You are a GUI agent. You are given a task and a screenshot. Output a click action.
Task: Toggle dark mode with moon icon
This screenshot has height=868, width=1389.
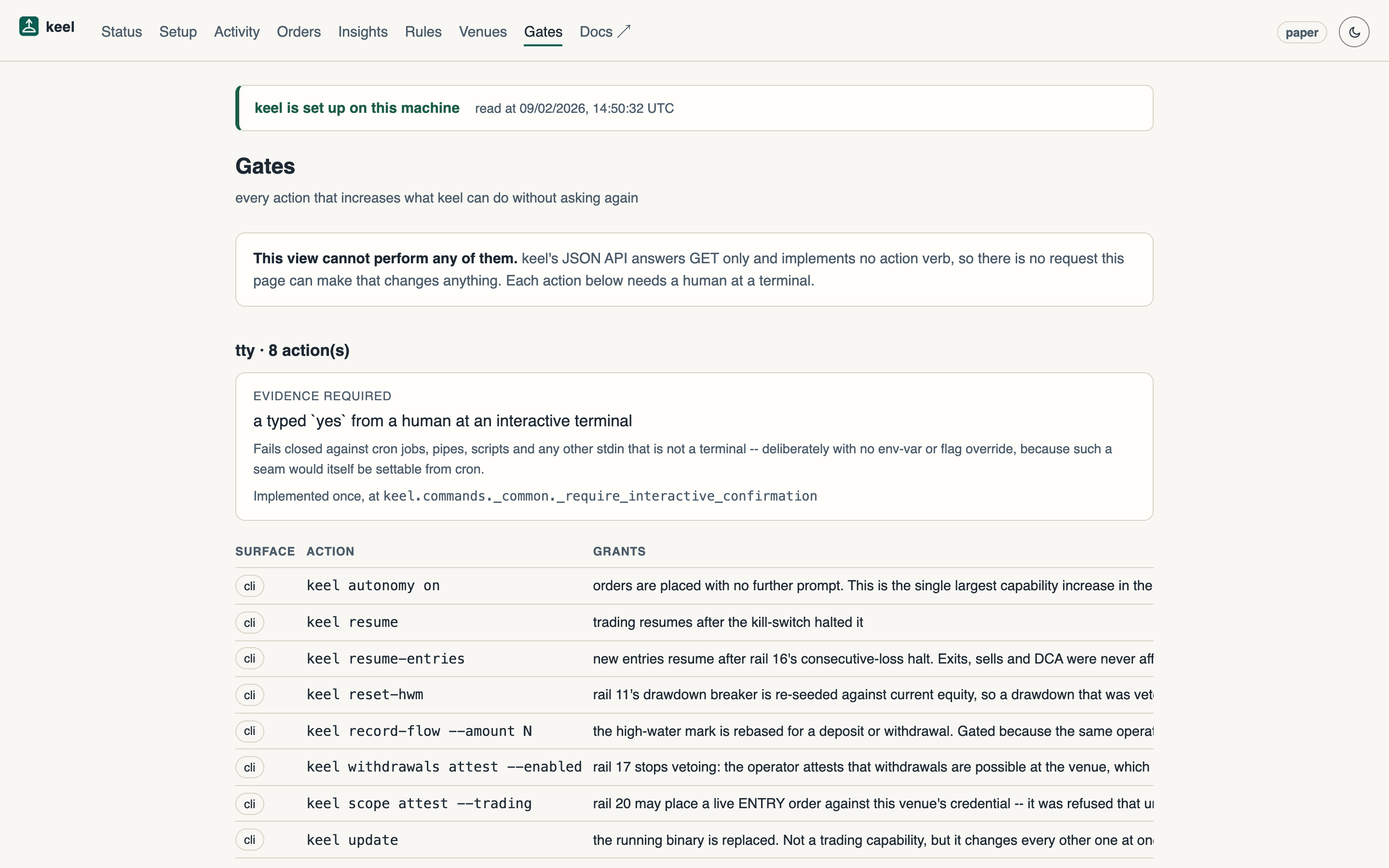[x=1354, y=32]
